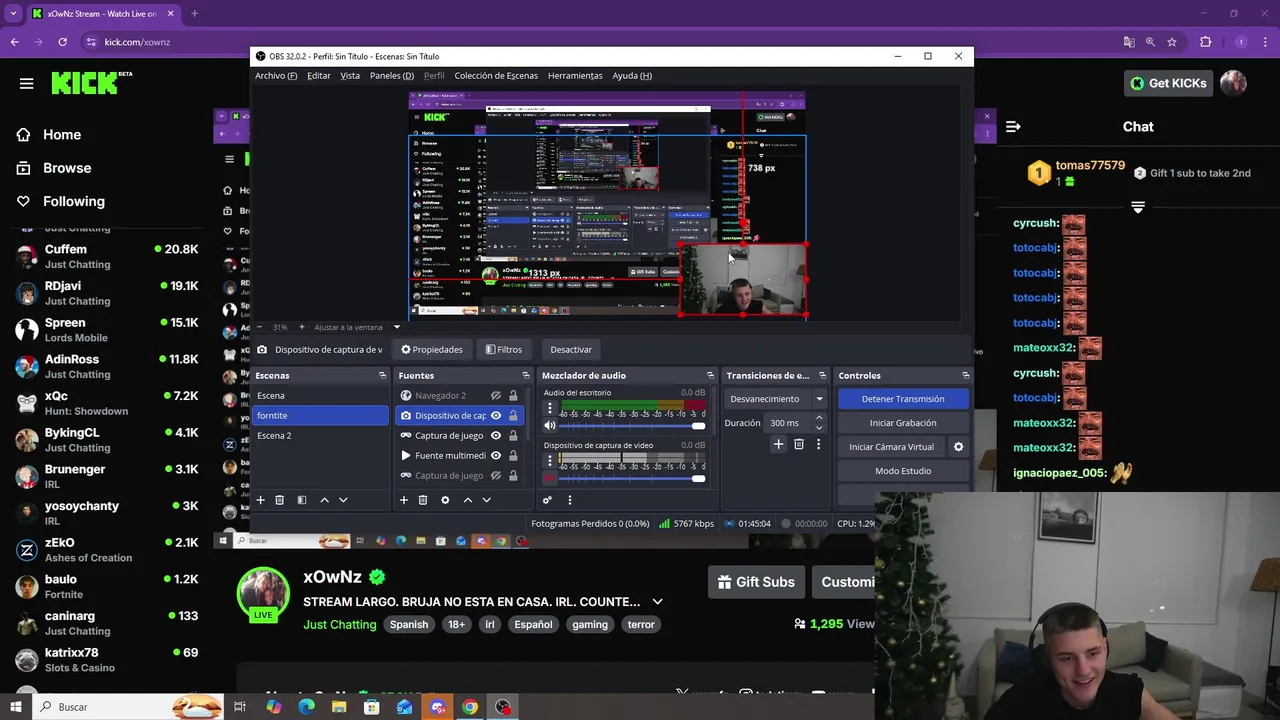Collapse Kick chat panel arrow icon
The width and height of the screenshot is (1280, 720).
point(1013,126)
